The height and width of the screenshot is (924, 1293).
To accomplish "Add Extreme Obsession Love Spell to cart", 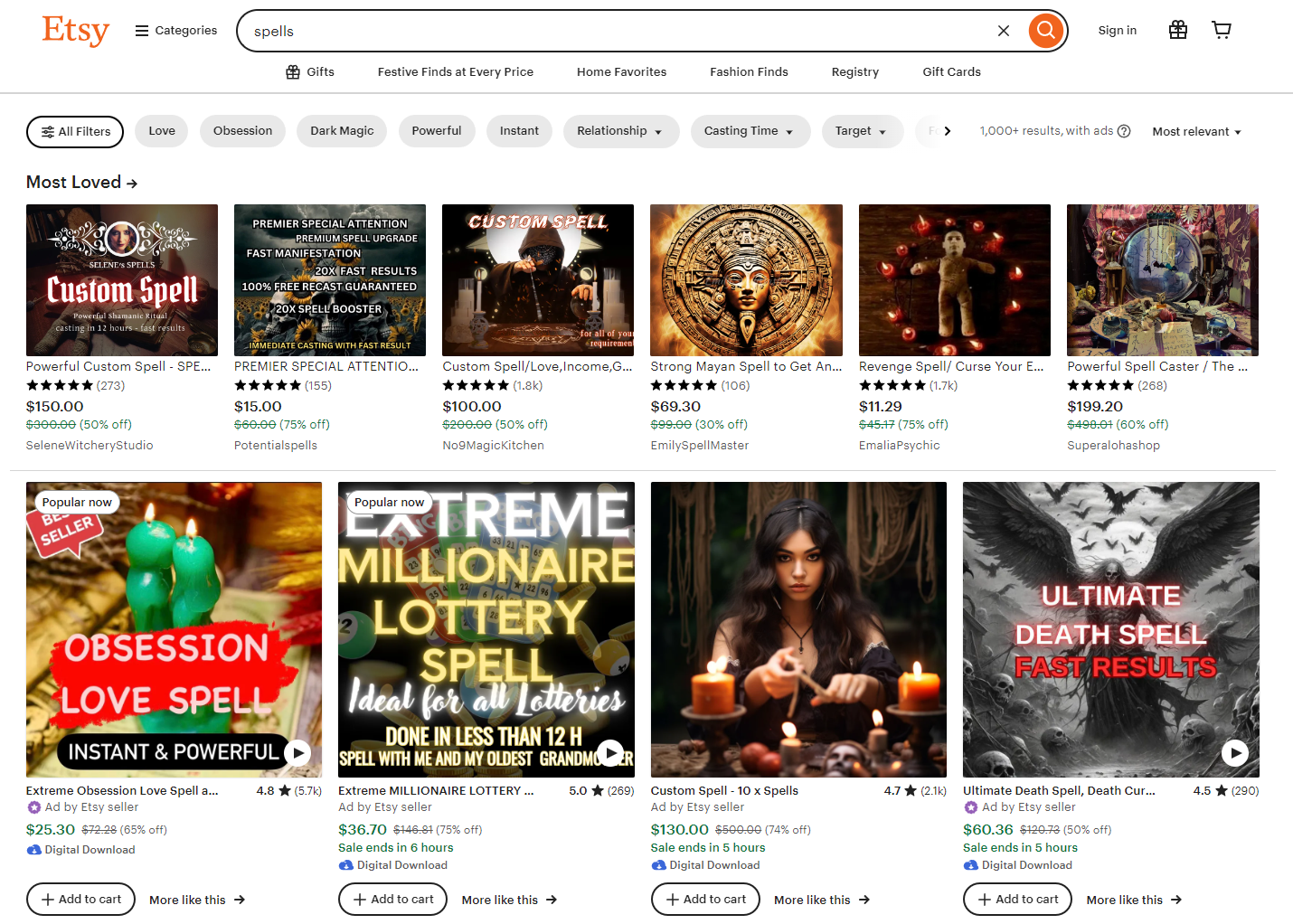I will pos(80,900).
